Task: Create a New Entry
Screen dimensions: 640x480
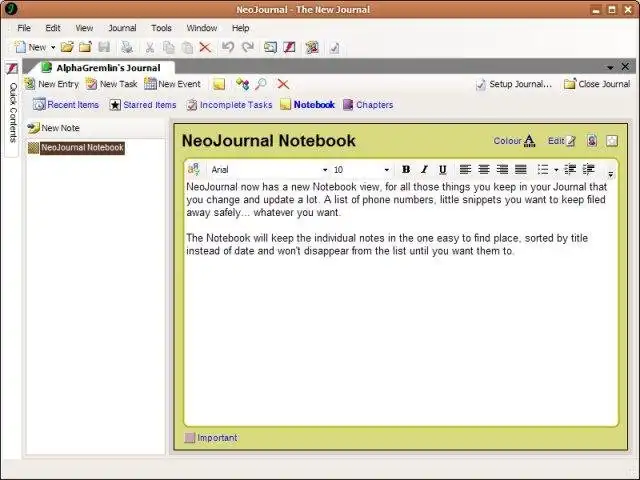Action: pos(52,84)
